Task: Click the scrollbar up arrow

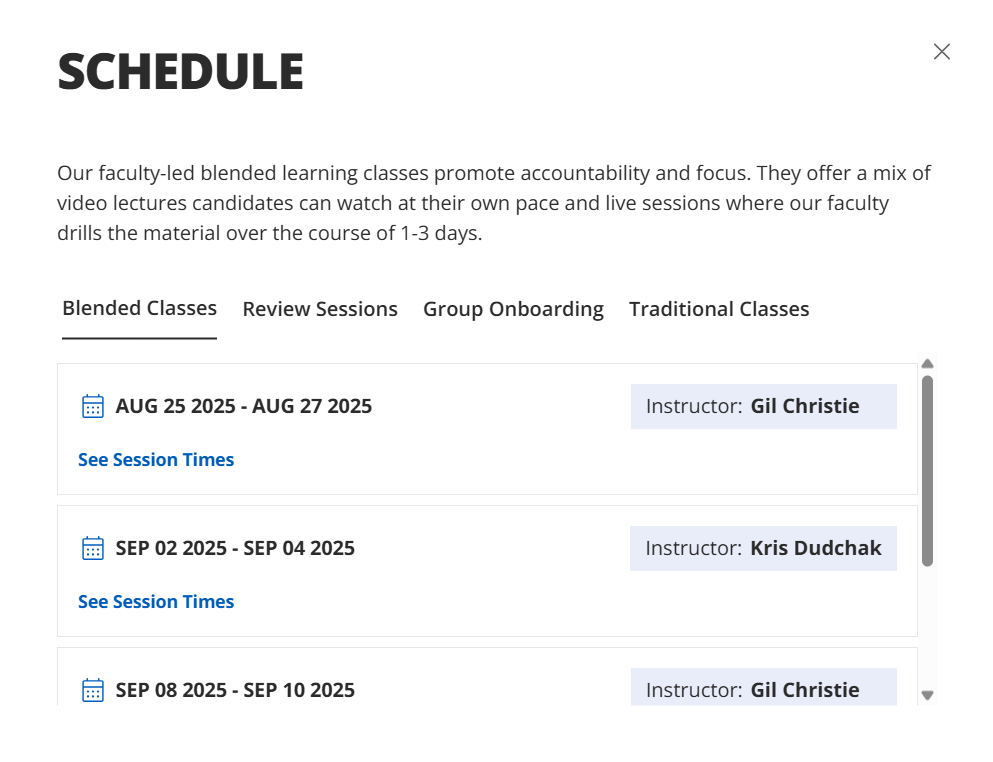Action: tap(927, 364)
